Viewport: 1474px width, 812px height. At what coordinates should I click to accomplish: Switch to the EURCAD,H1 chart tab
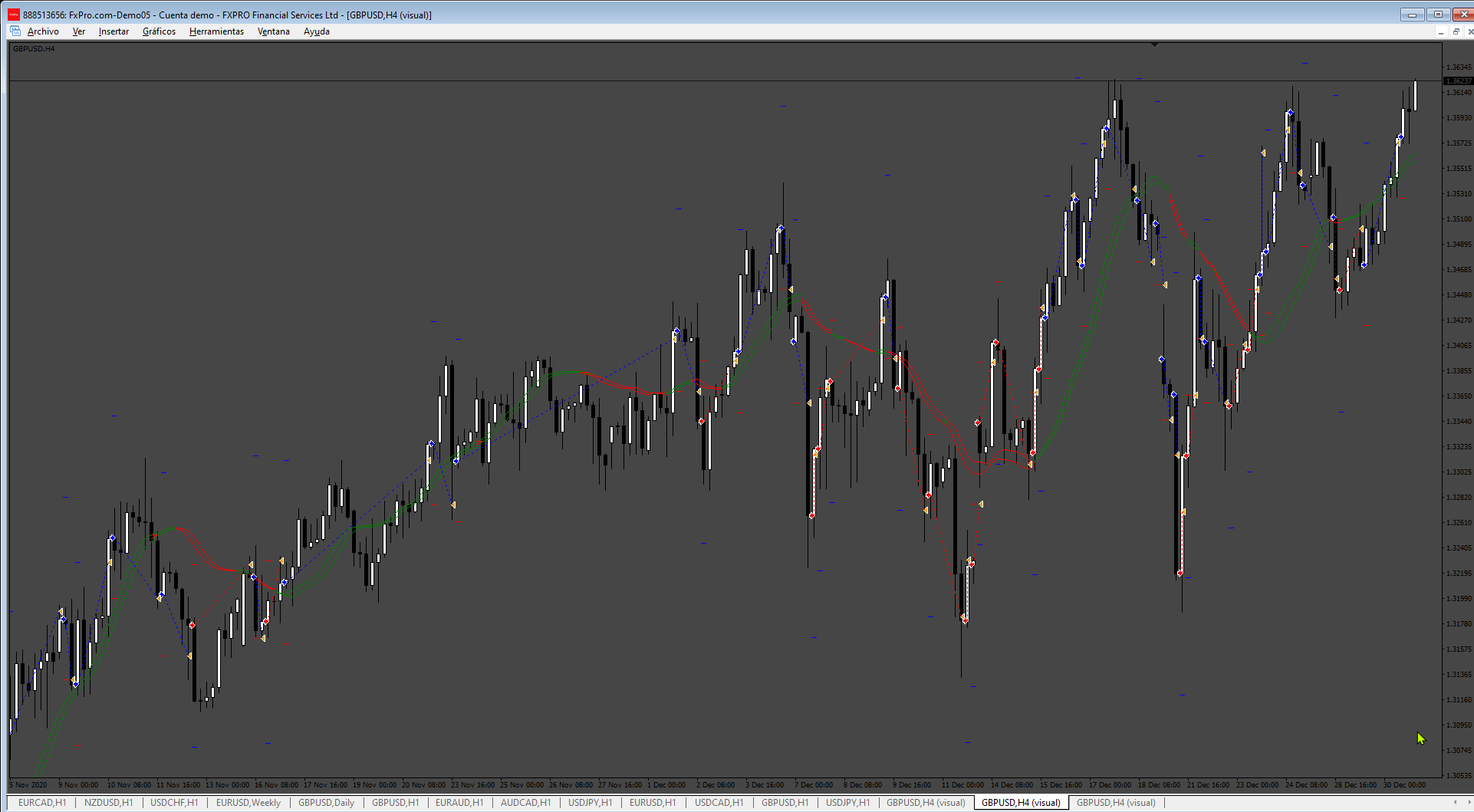point(42,803)
